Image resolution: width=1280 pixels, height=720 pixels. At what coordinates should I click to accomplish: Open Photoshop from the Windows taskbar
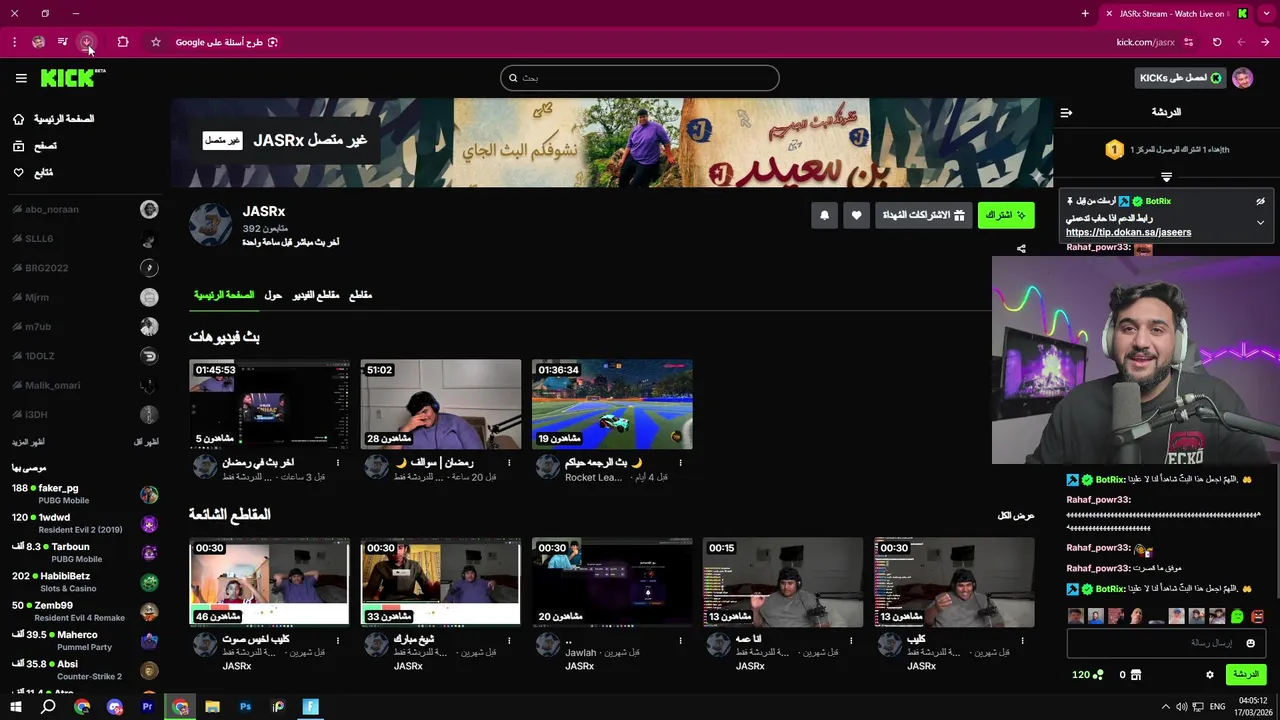tap(245, 707)
